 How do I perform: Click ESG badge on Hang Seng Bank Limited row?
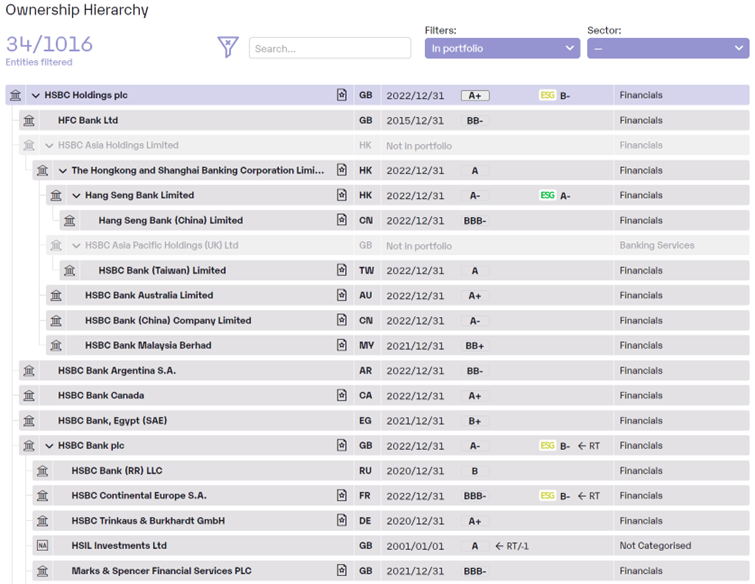(x=547, y=195)
